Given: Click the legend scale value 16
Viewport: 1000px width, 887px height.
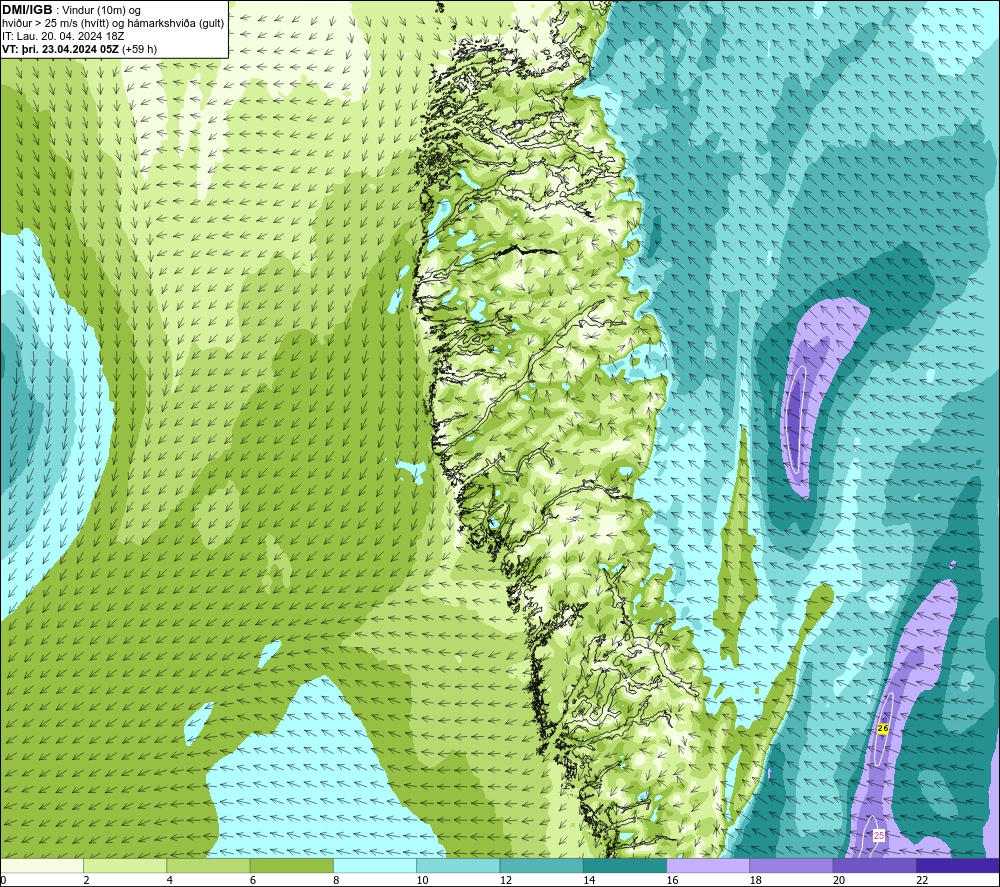Looking at the screenshot, I should 672,881.
